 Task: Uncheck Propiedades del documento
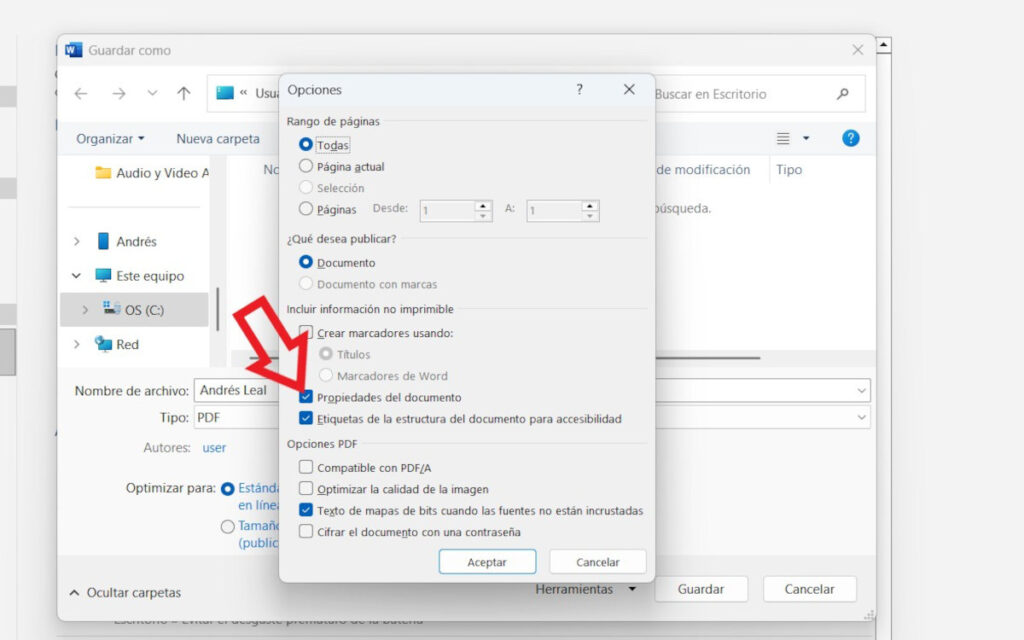pos(306,397)
